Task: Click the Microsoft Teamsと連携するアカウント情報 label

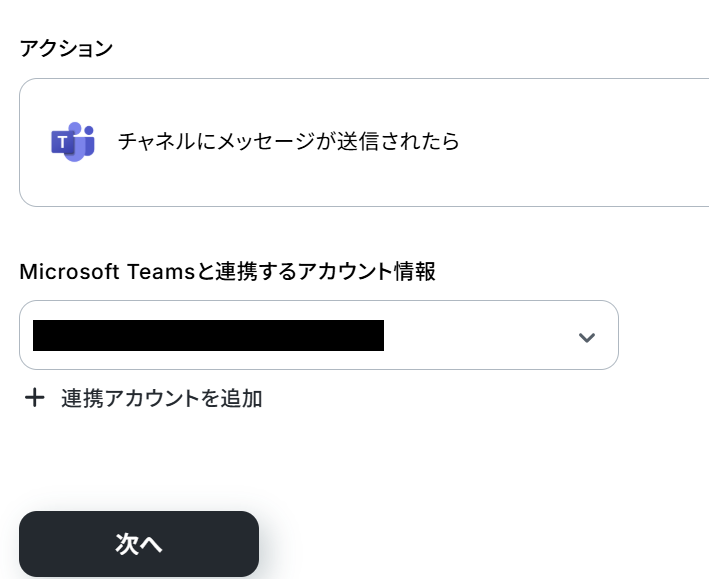Action: (x=227, y=271)
